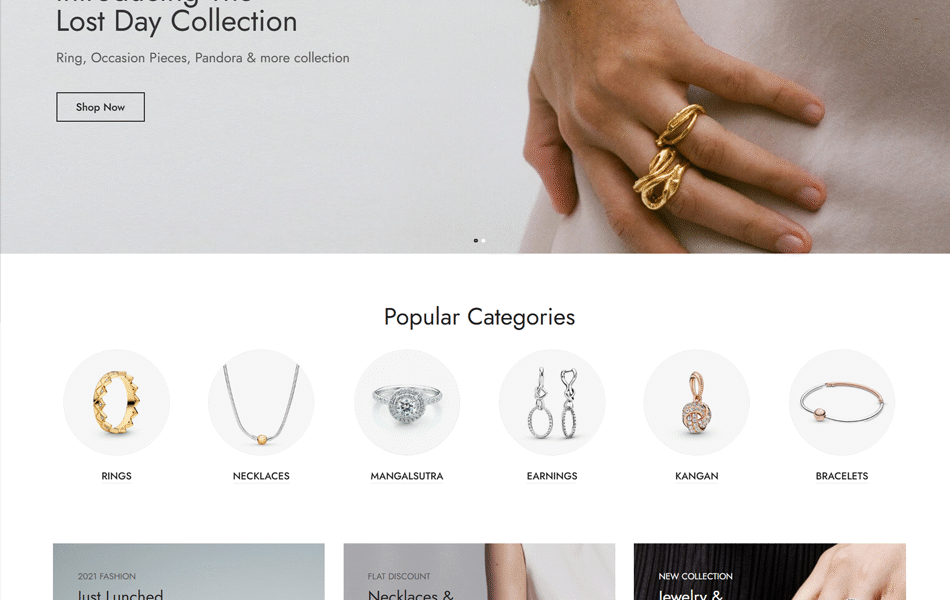The image size is (950, 600).
Task: Follow the EARNINGS text link
Action: [x=552, y=476]
